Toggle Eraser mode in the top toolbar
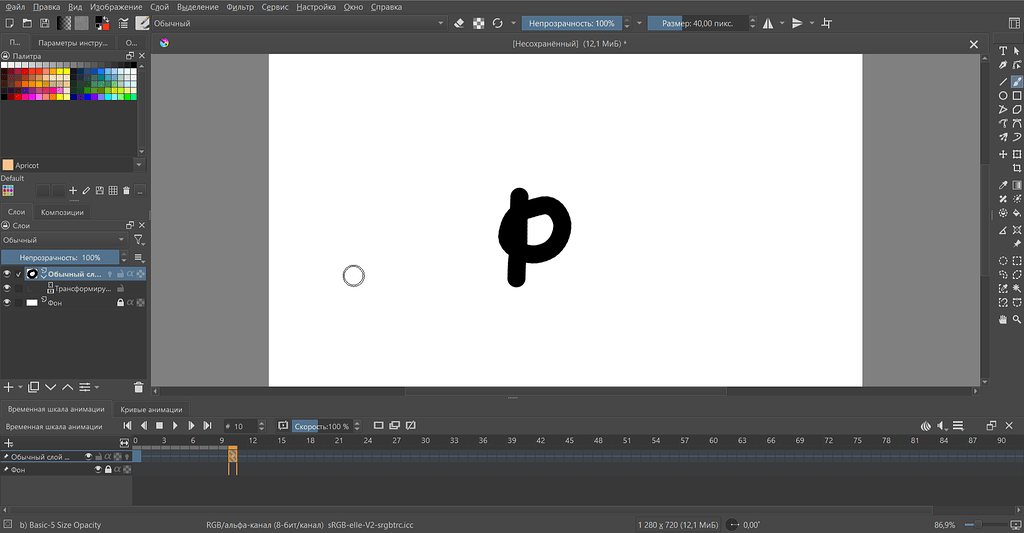The height and width of the screenshot is (533, 1024). (459, 23)
